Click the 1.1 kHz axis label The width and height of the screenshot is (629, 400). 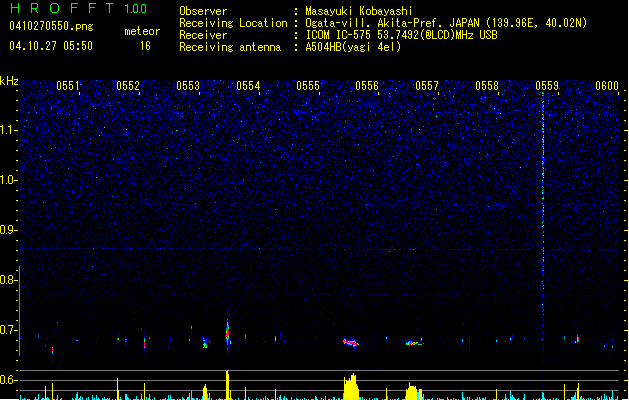pyautogui.click(x=9, y=130)
